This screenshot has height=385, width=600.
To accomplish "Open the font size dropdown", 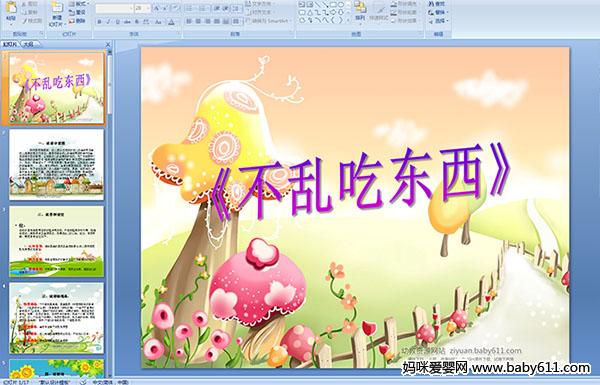I will pyautogui.click(x=148, y=8).
